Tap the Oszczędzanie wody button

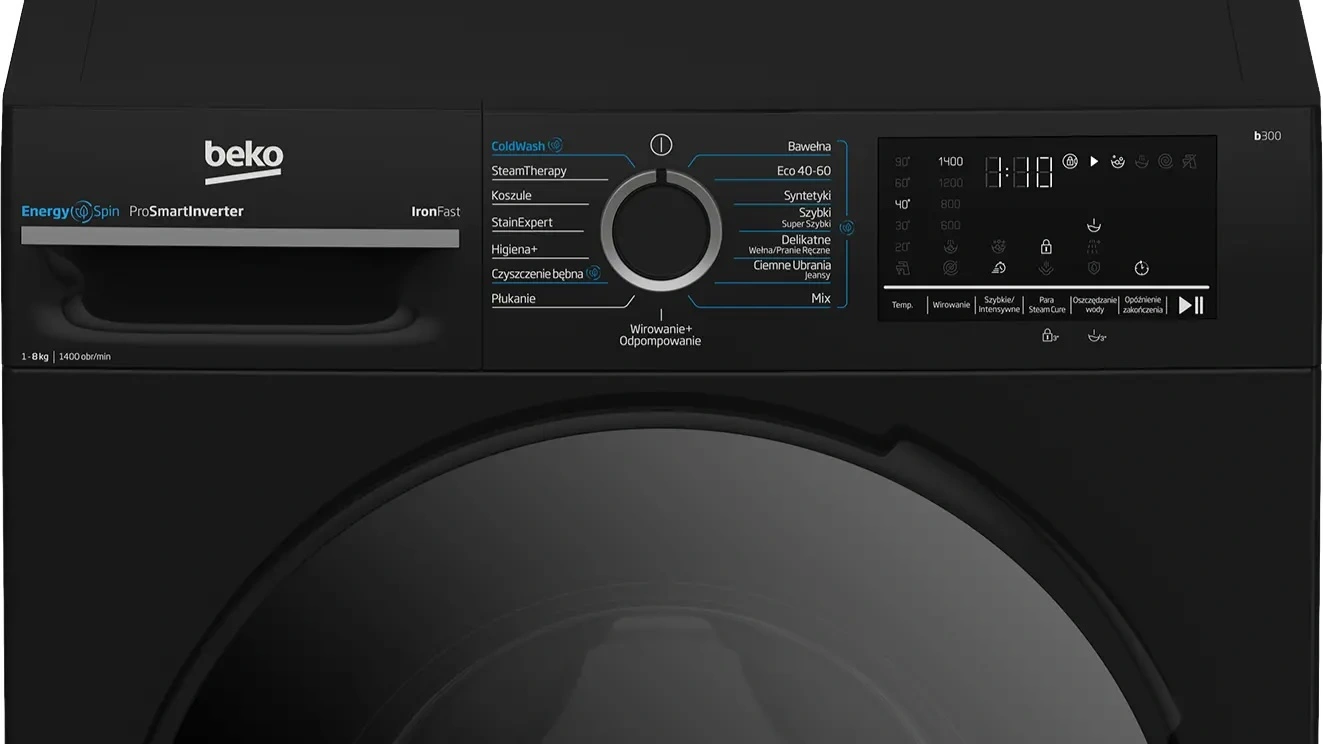coord(1095,305)
